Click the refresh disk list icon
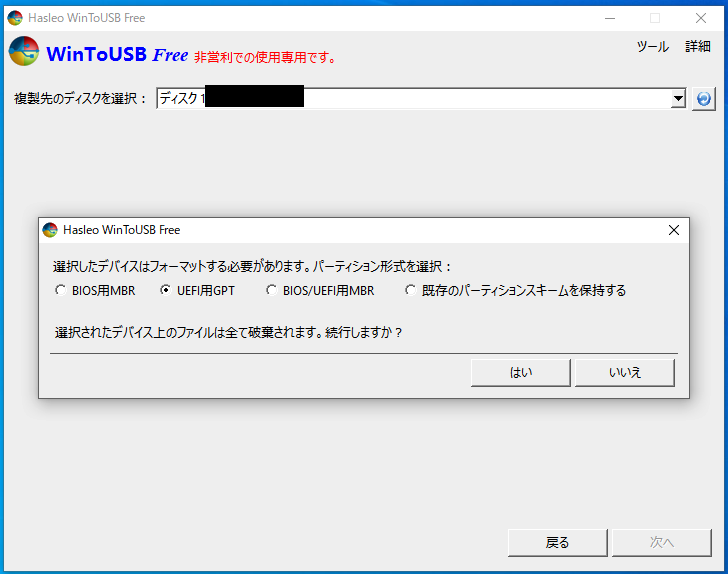 click(x=703, y=99)
